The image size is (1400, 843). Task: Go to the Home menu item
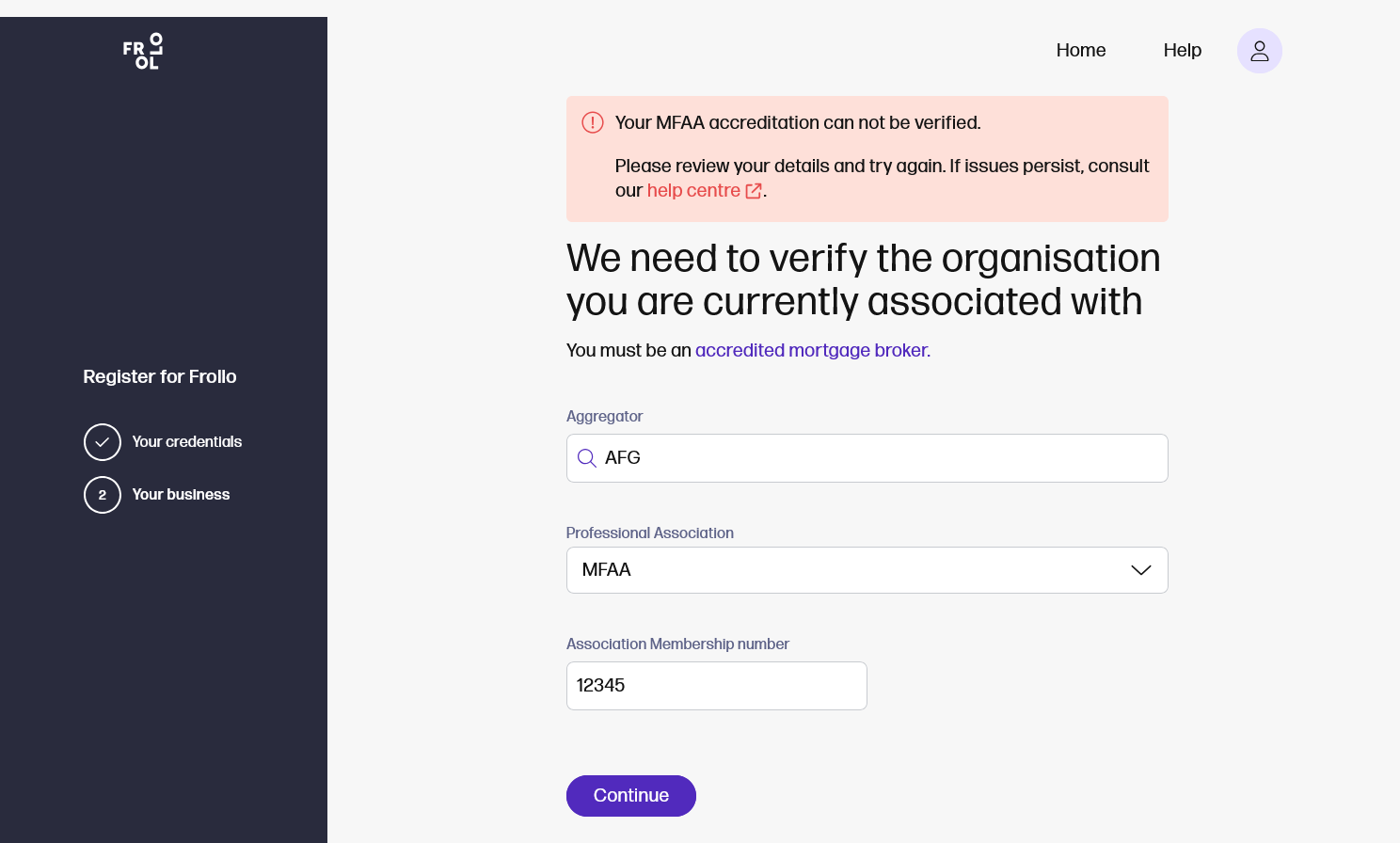click(1080, 51)
